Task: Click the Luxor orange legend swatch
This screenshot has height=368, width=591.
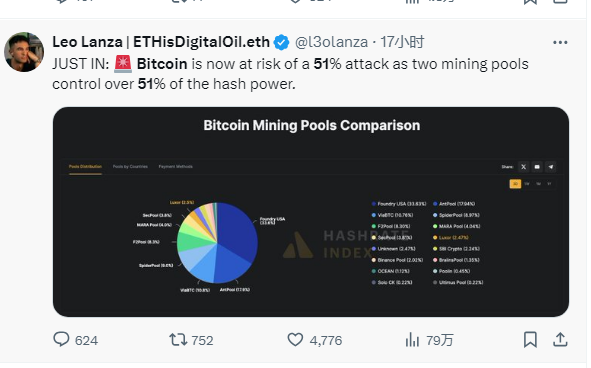Action: (x=435, y=238)
